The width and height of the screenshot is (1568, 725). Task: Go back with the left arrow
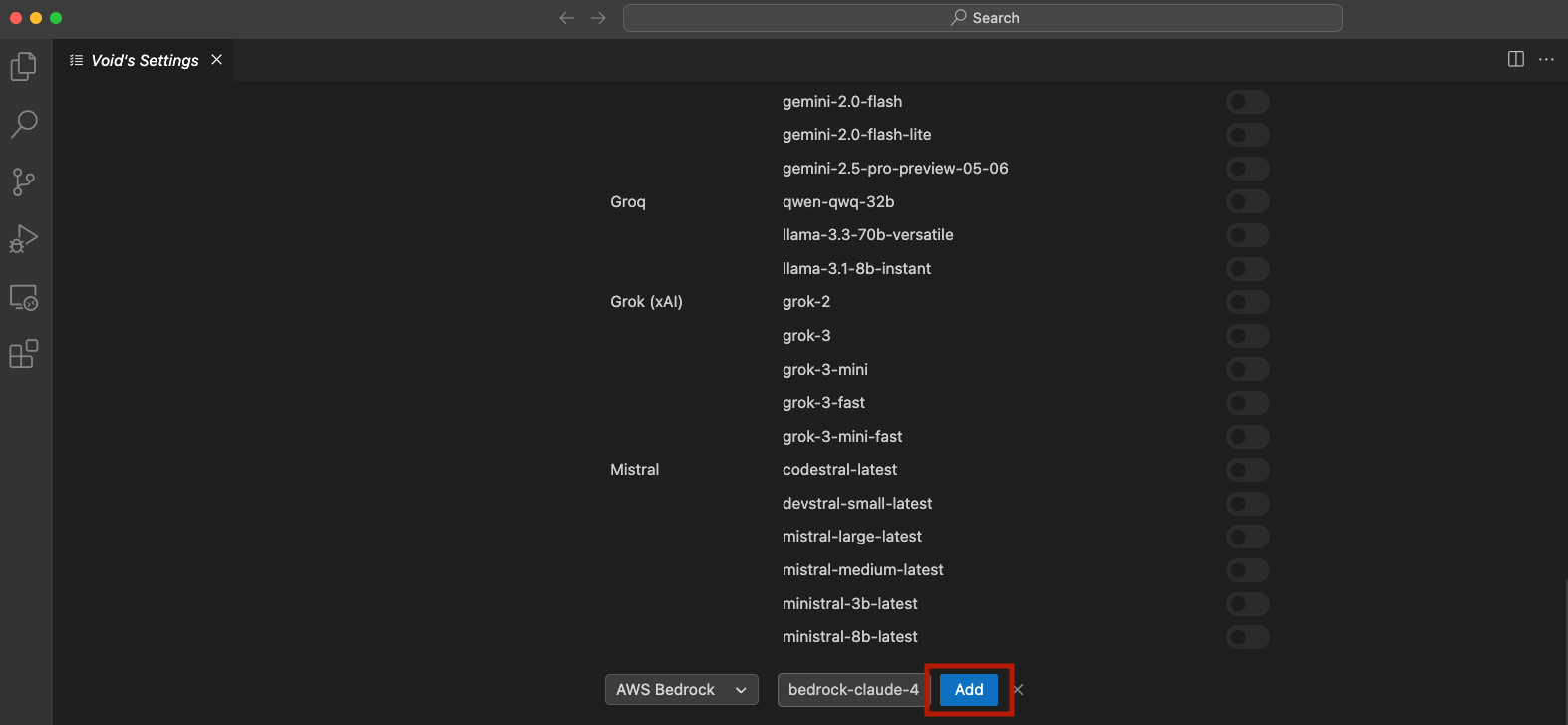click(566, 18)
